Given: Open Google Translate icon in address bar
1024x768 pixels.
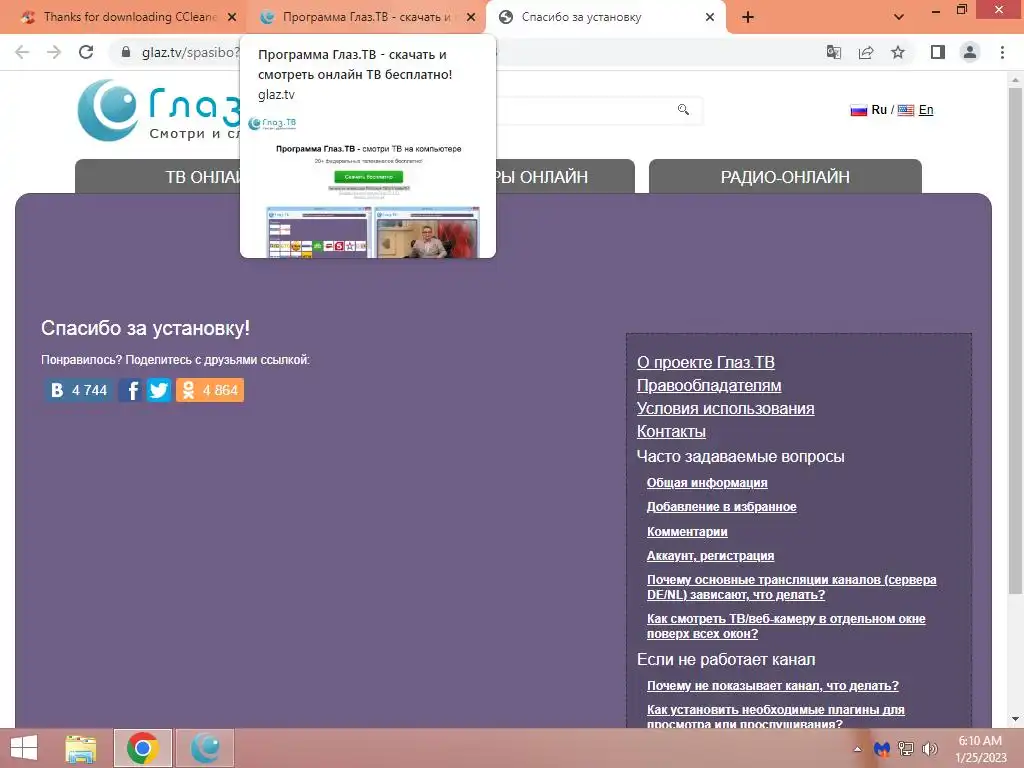Looking at the screenshot, I should (x=833, y=52).
